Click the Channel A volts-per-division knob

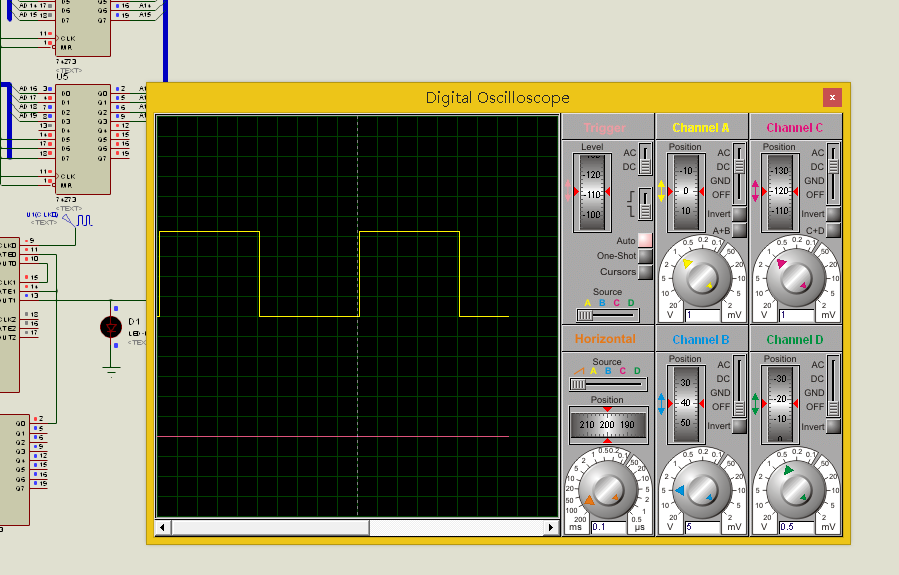[701, 279]
